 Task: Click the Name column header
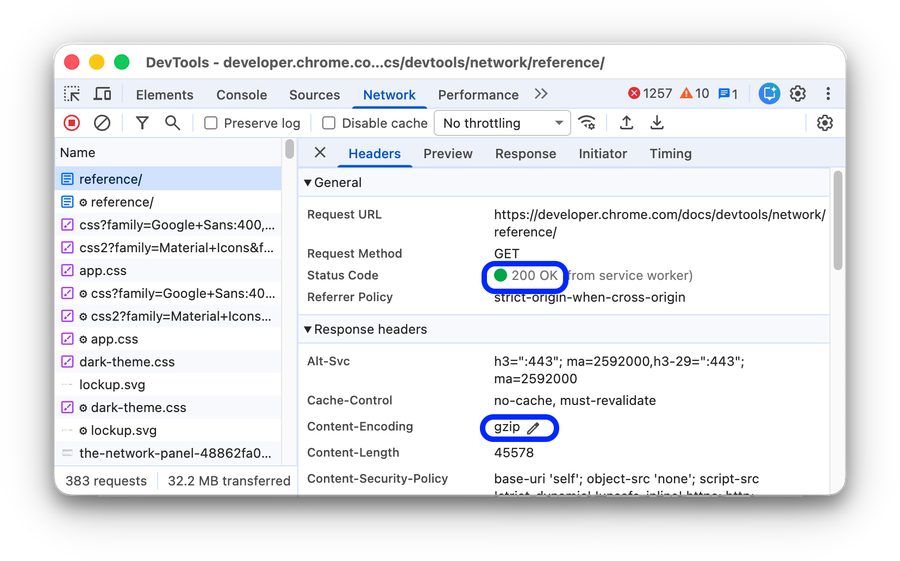[168, 153]
